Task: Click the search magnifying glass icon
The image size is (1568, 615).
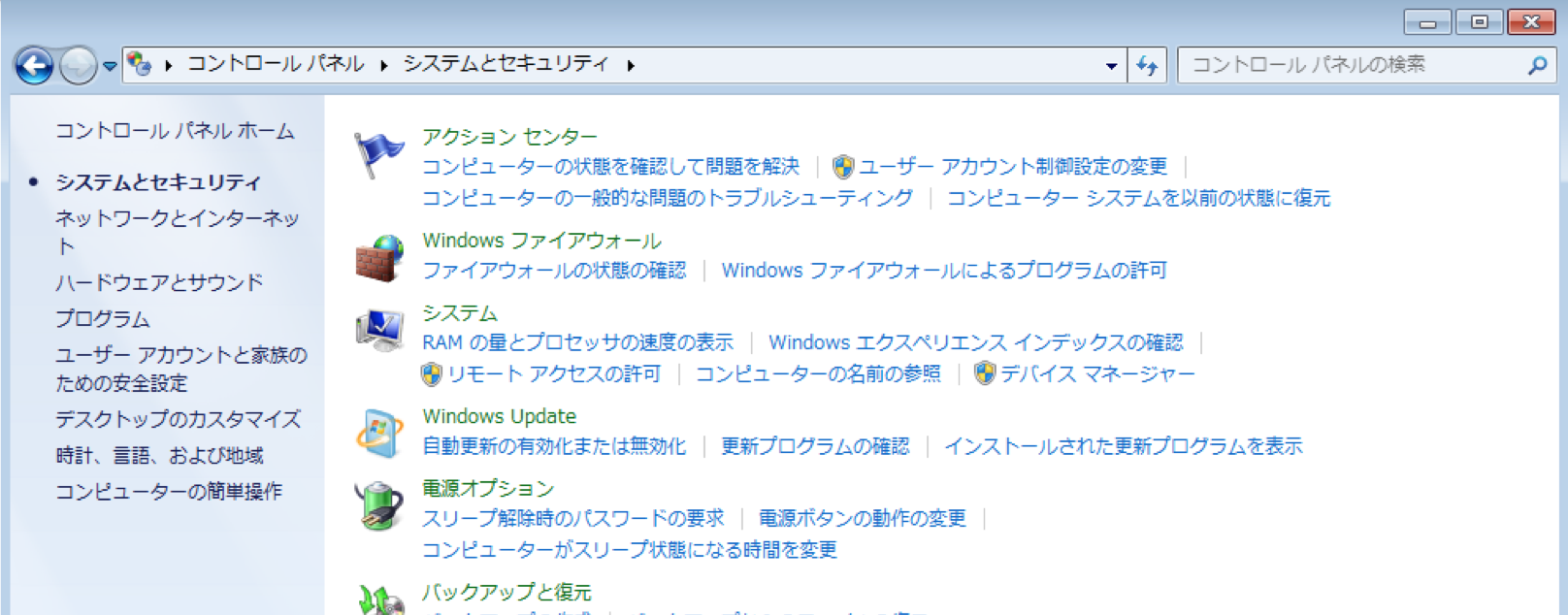Action: pyautogui.click(x=1537, y=65)
